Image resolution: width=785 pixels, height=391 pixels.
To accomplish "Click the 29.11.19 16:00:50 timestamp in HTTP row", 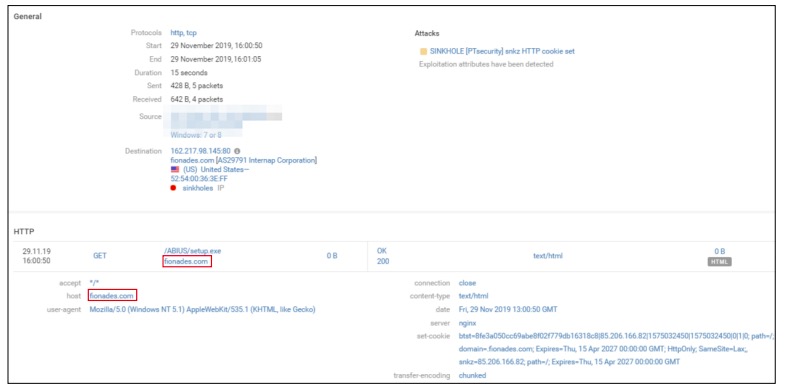I will [x=36, y=256].
